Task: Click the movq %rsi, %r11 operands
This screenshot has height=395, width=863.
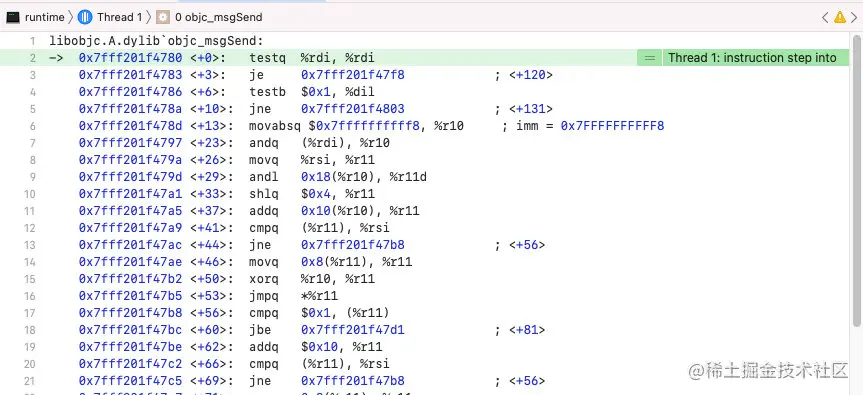Action: [x=337, y=160]
